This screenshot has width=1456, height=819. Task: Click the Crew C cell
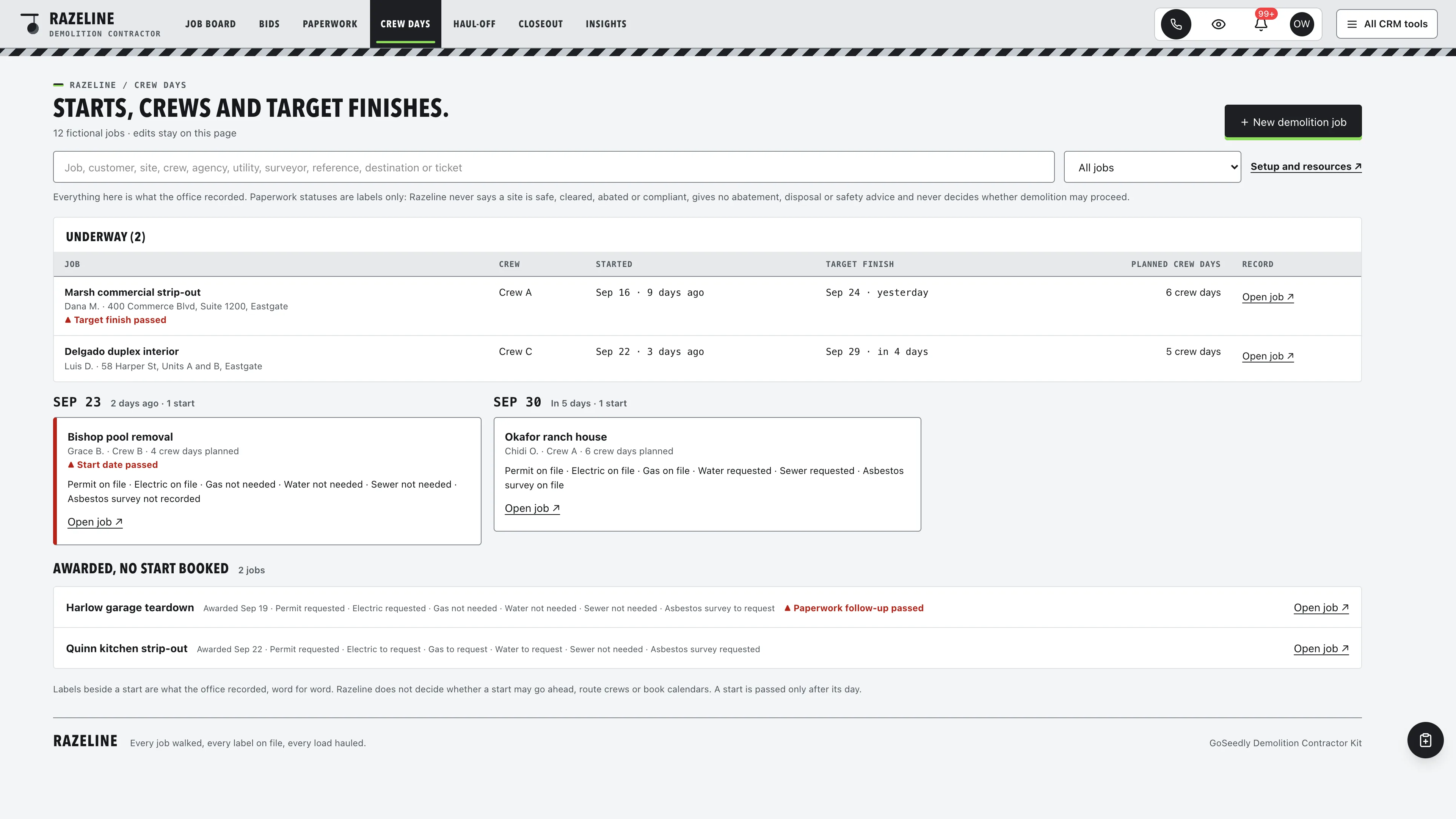pos(516,351)
